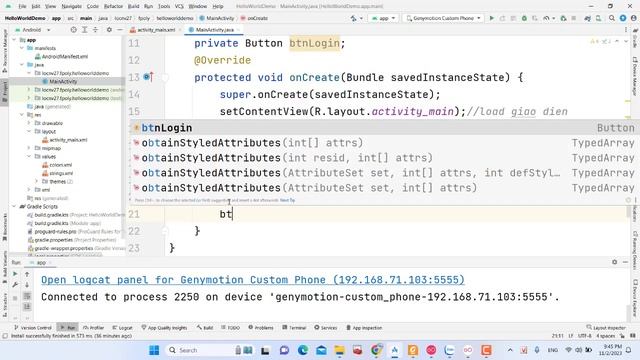Expand the drawable folder

[29, 123]
